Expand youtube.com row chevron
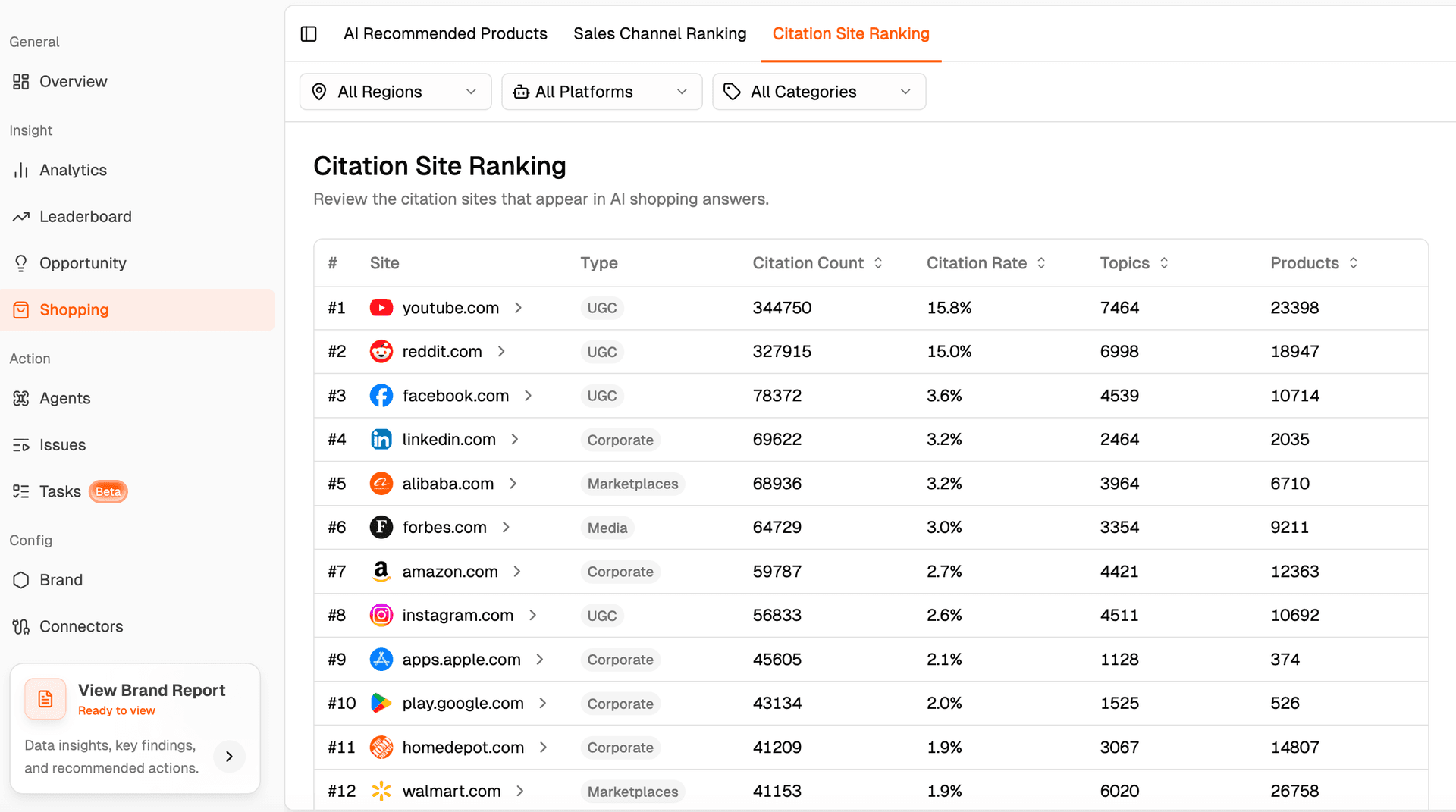Image resolution: width=1456 pixels, height=812 pixels. [x=518, y=308]
